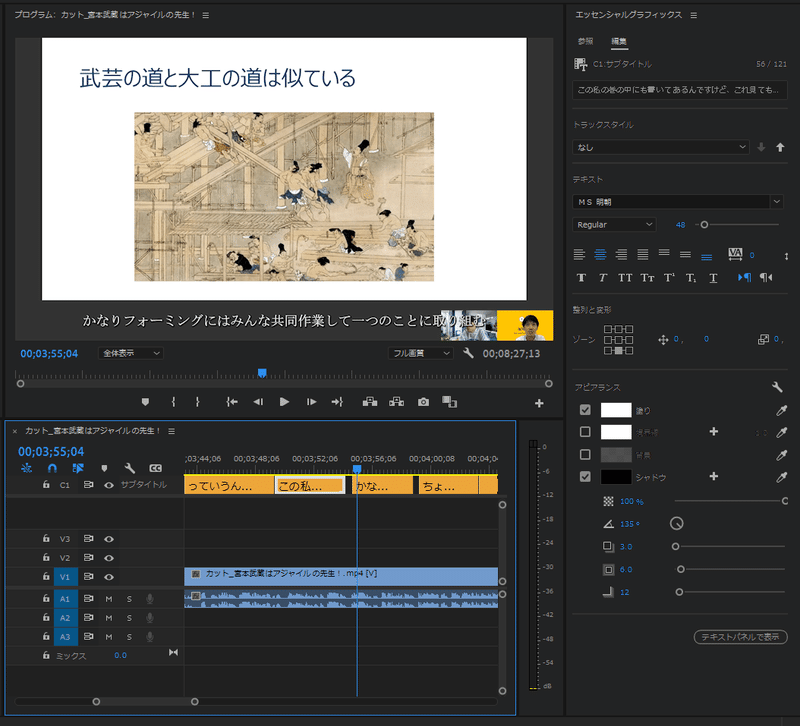The height and width of the screenshot is (726, 800).
Task: Click the Lift button in the Program monitor
Action: coord(370,402)
